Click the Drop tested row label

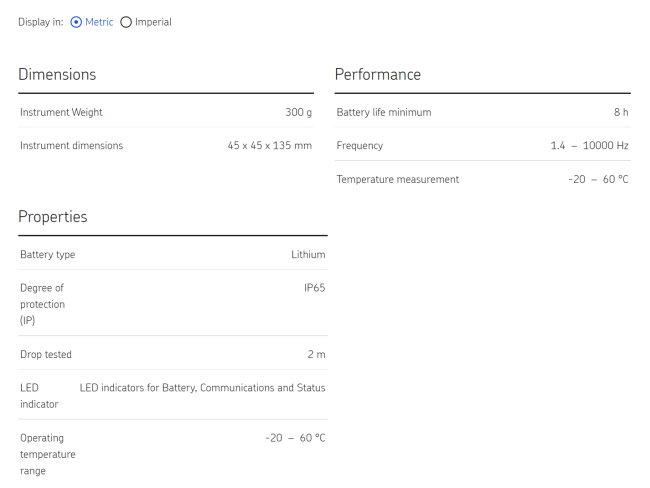click(46, 355)
